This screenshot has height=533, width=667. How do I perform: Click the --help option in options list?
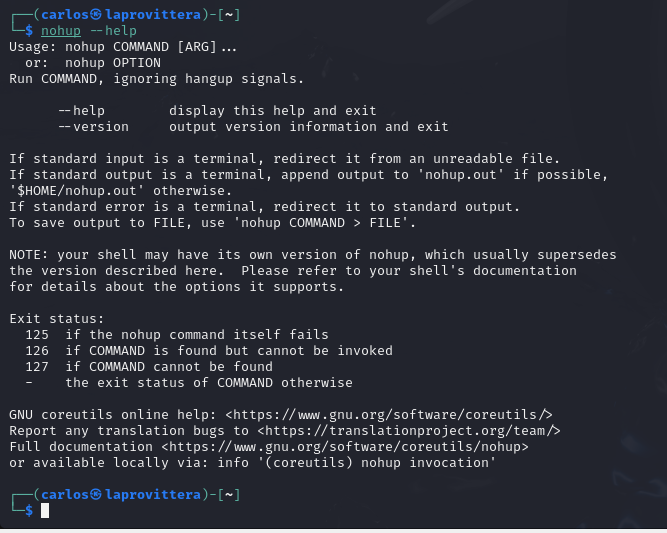pyautogui.click(x=82, y=111)
